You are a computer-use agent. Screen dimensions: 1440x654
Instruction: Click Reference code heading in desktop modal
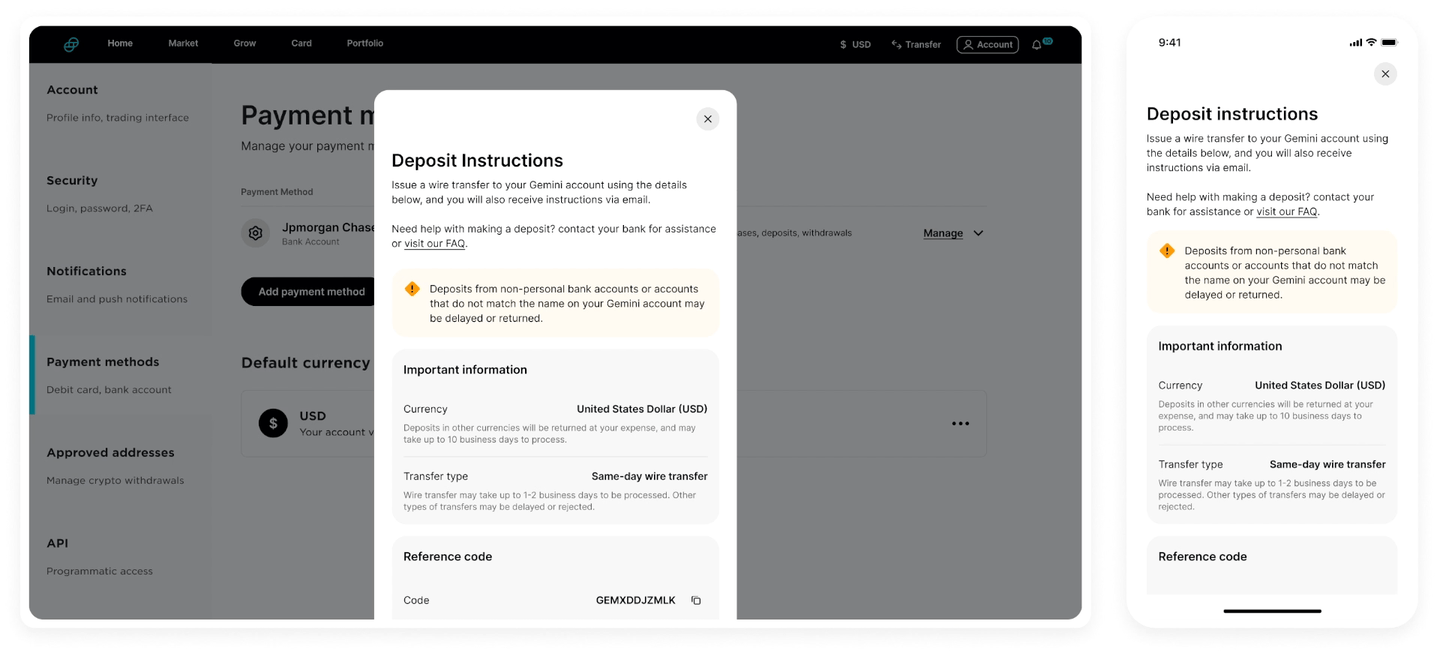(448, 557)
